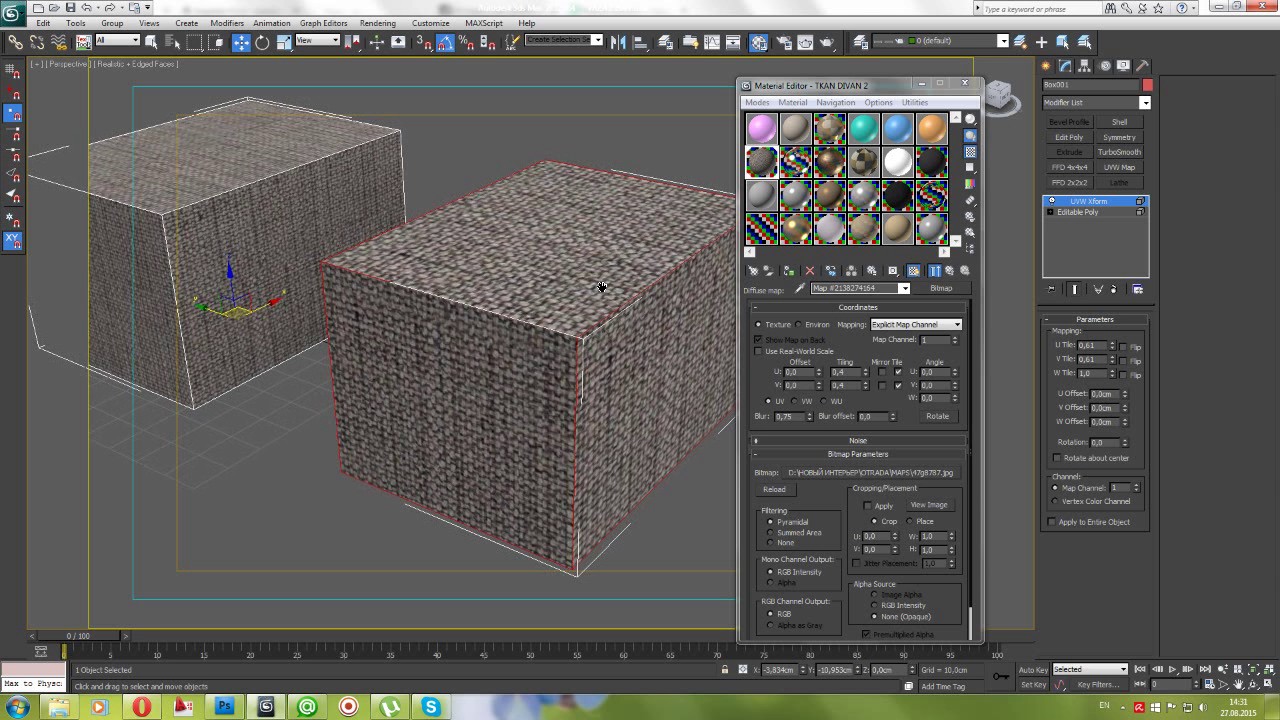The width and height of the screenshot is (1280, 720).
Task: Open Material Editor Utilities menu
Action: (x=915, y=102)
